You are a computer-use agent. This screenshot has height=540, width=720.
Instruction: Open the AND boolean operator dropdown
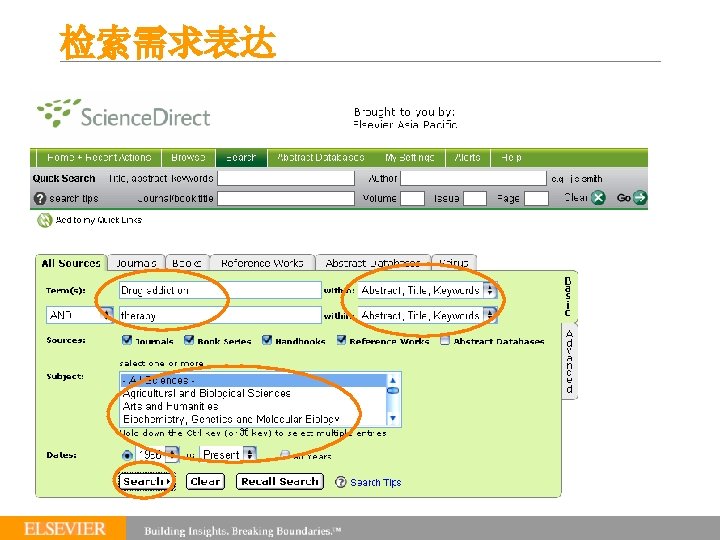pyautogui.click(x=79, y=315)
